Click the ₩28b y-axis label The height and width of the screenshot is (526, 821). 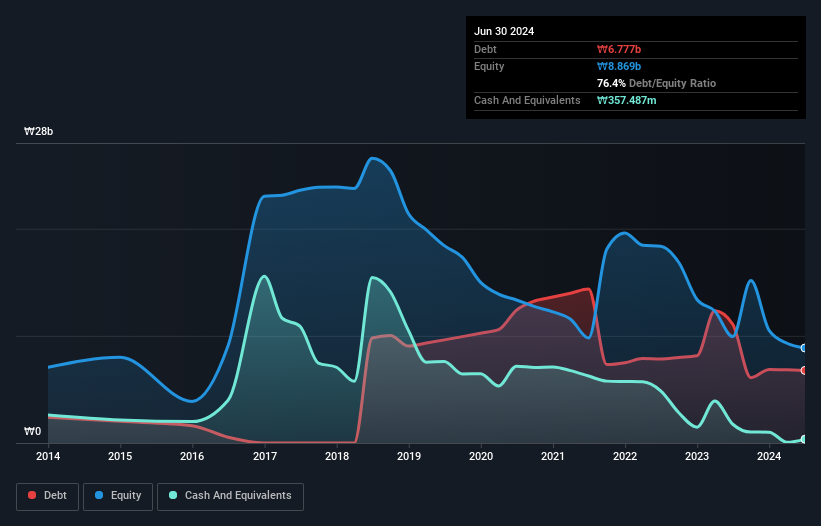pos(38,131)
